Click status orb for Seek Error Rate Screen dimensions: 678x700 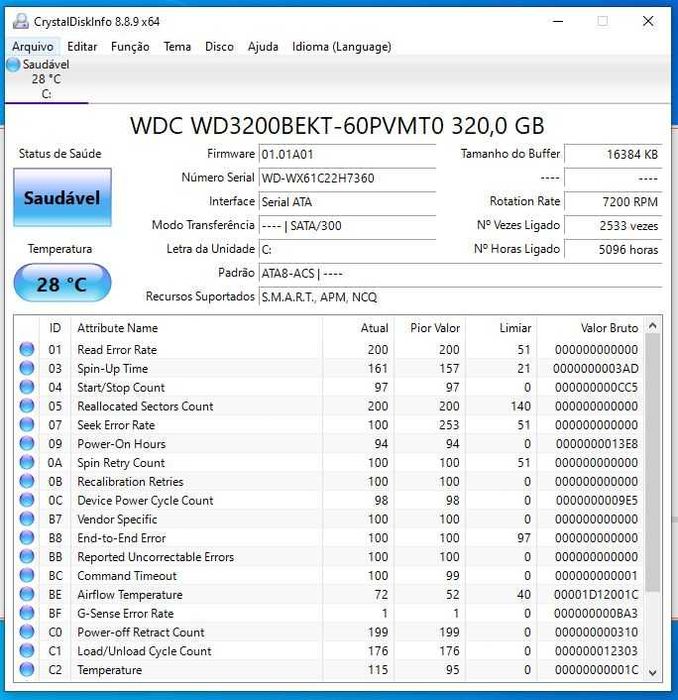[27, 424]
